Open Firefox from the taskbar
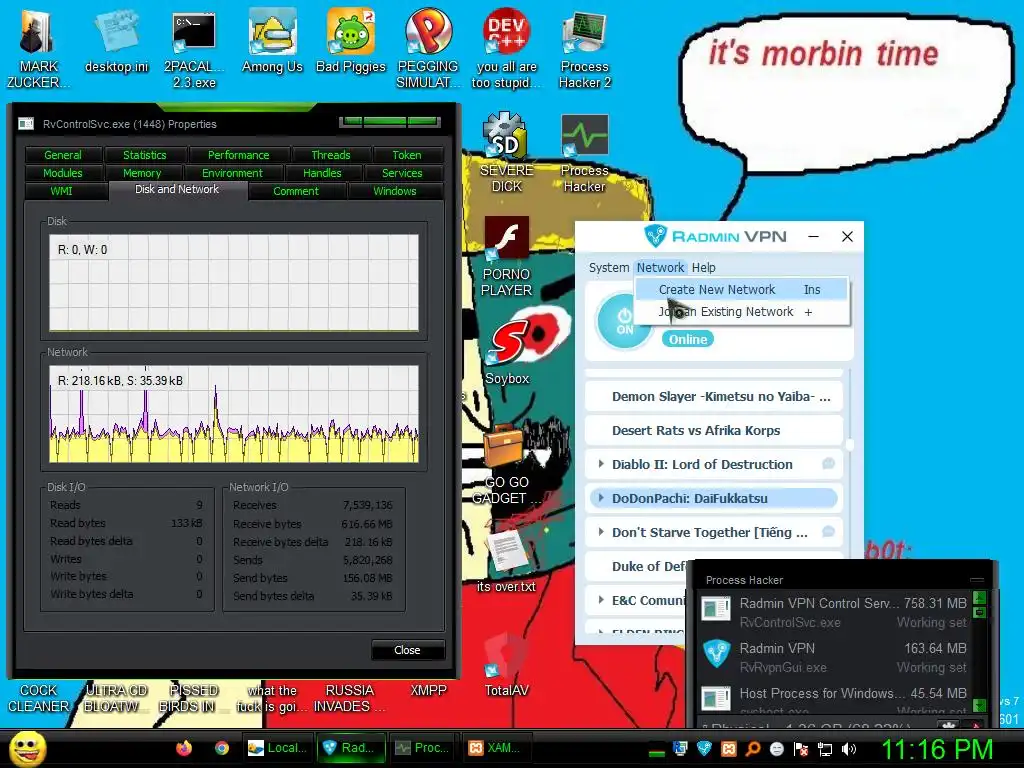Viewport: 1024px width, 768px height. pos(184,748)
